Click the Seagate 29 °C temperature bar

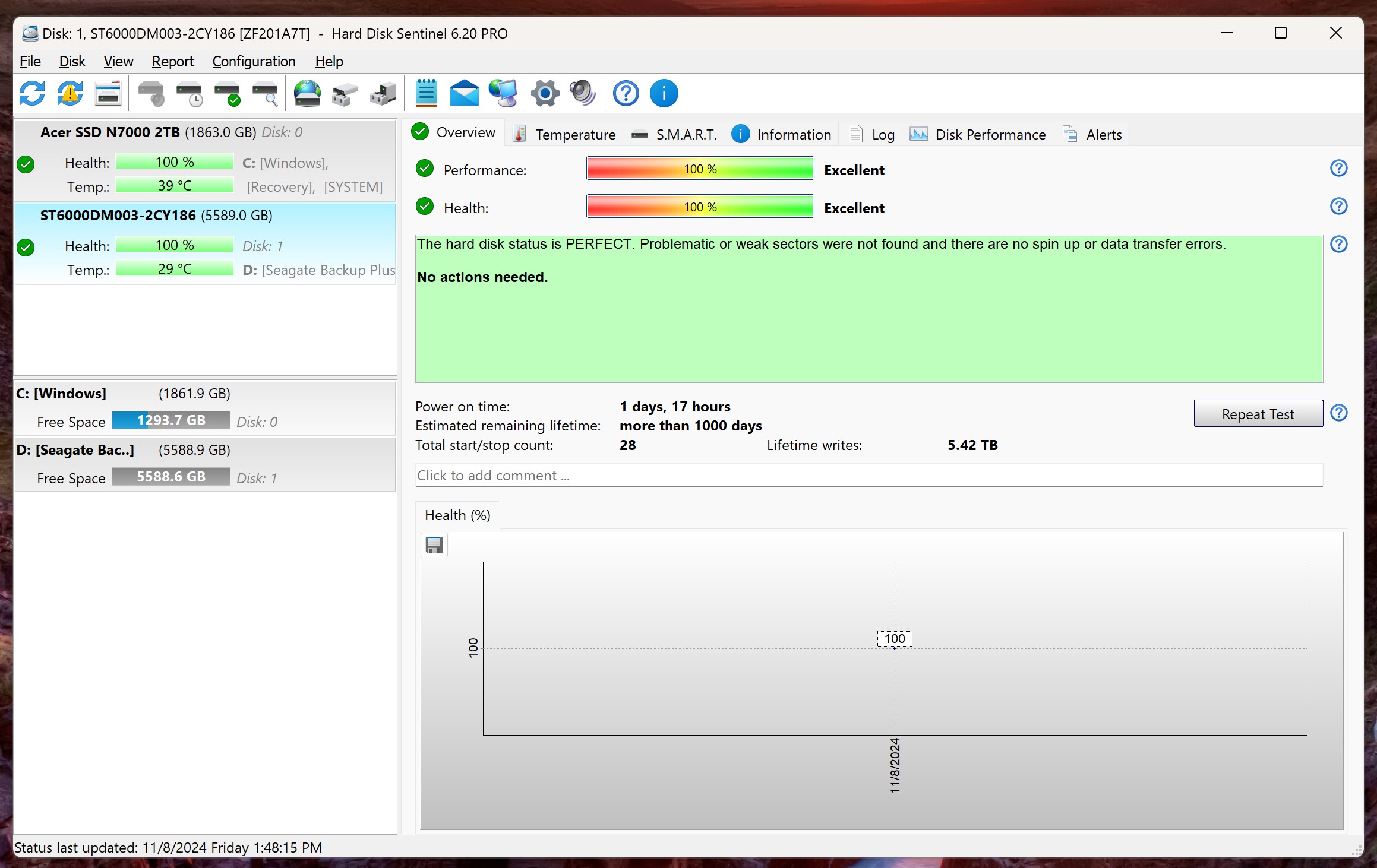[175, 269]
